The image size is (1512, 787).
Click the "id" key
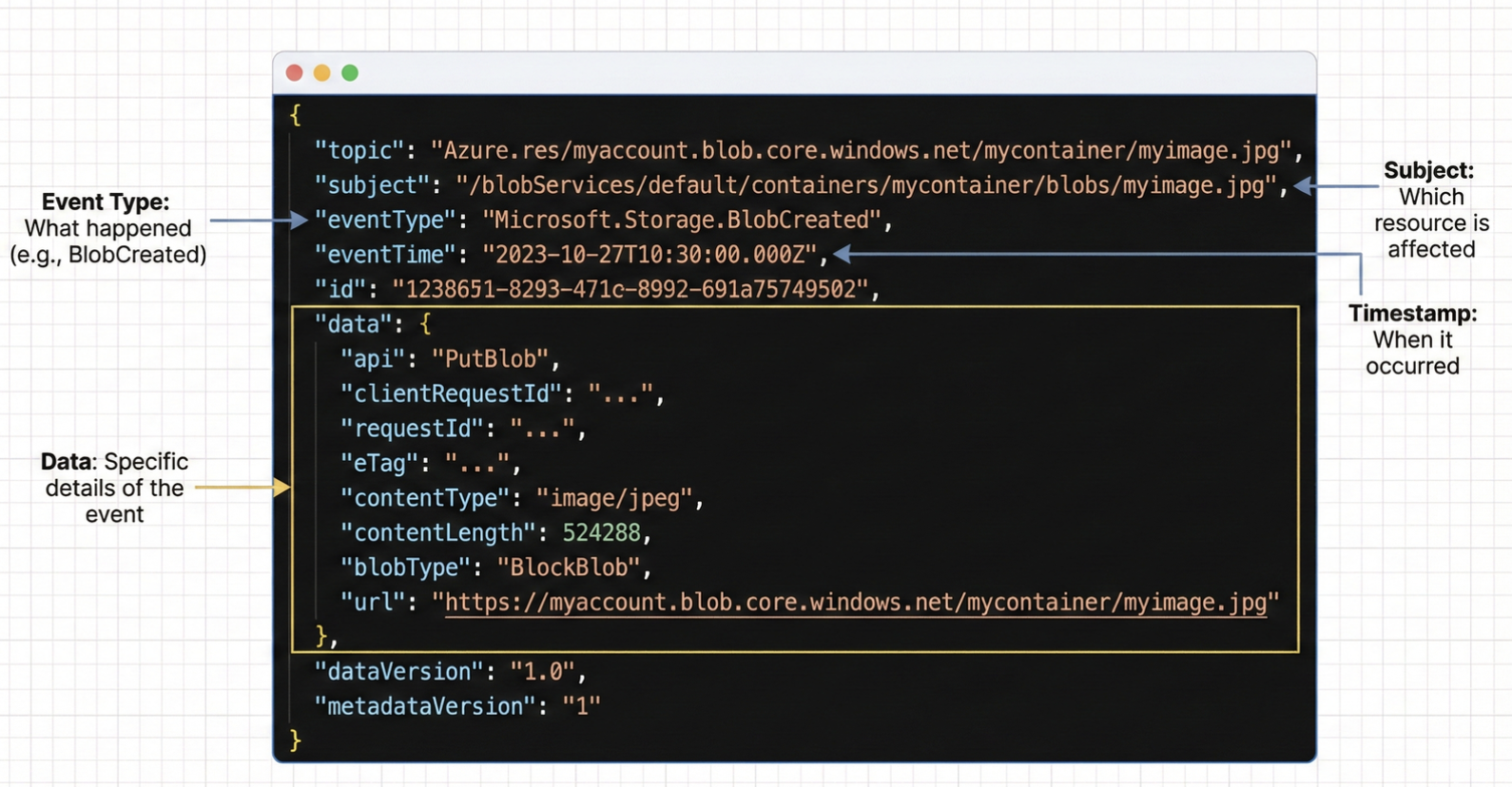pyautogui.click(x=339, y=289)
